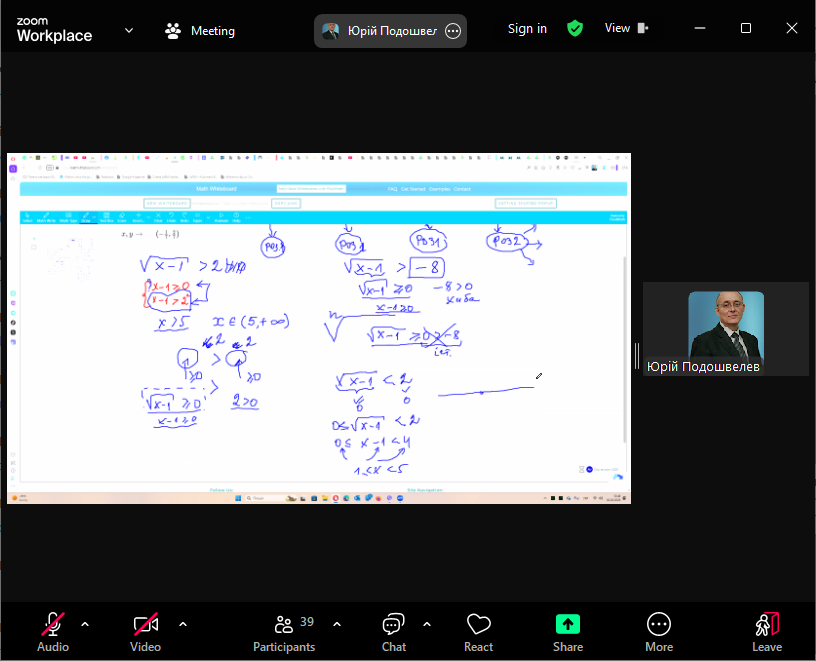Click the speaker name ellipsis button

(x=453, y=31)
